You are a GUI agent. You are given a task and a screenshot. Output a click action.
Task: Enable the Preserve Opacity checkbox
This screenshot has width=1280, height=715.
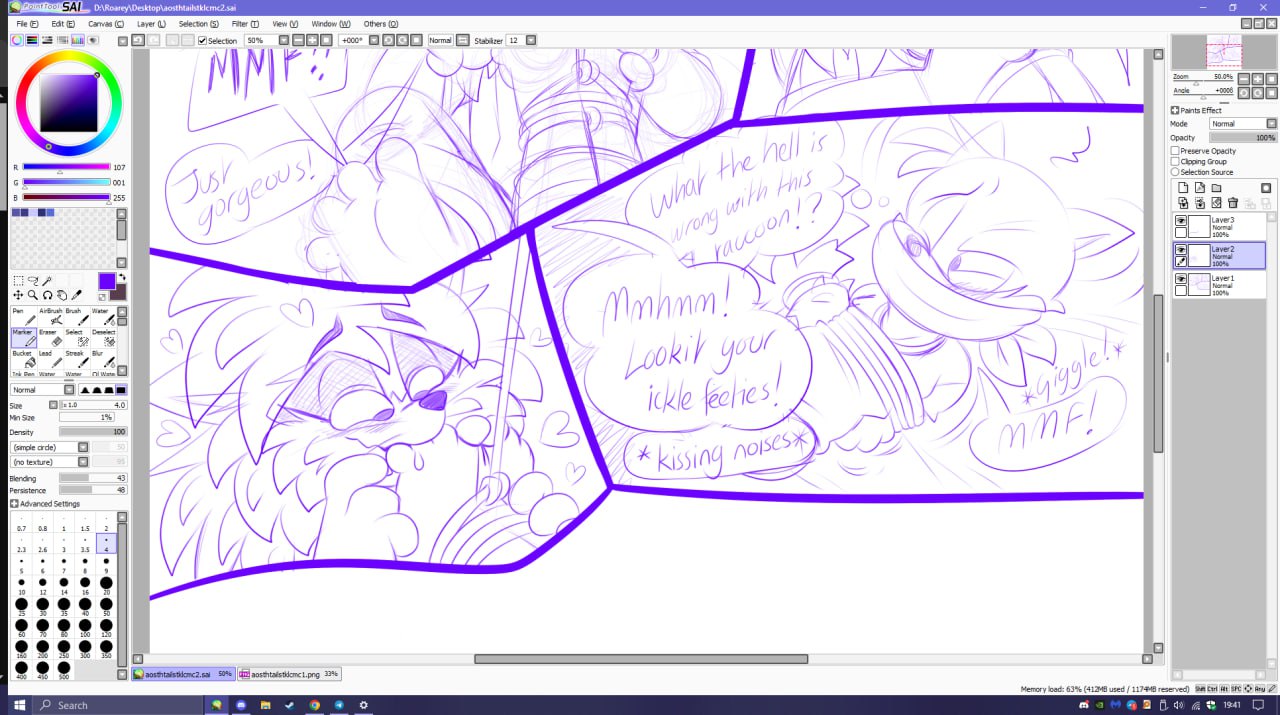tap(1175, 151)
